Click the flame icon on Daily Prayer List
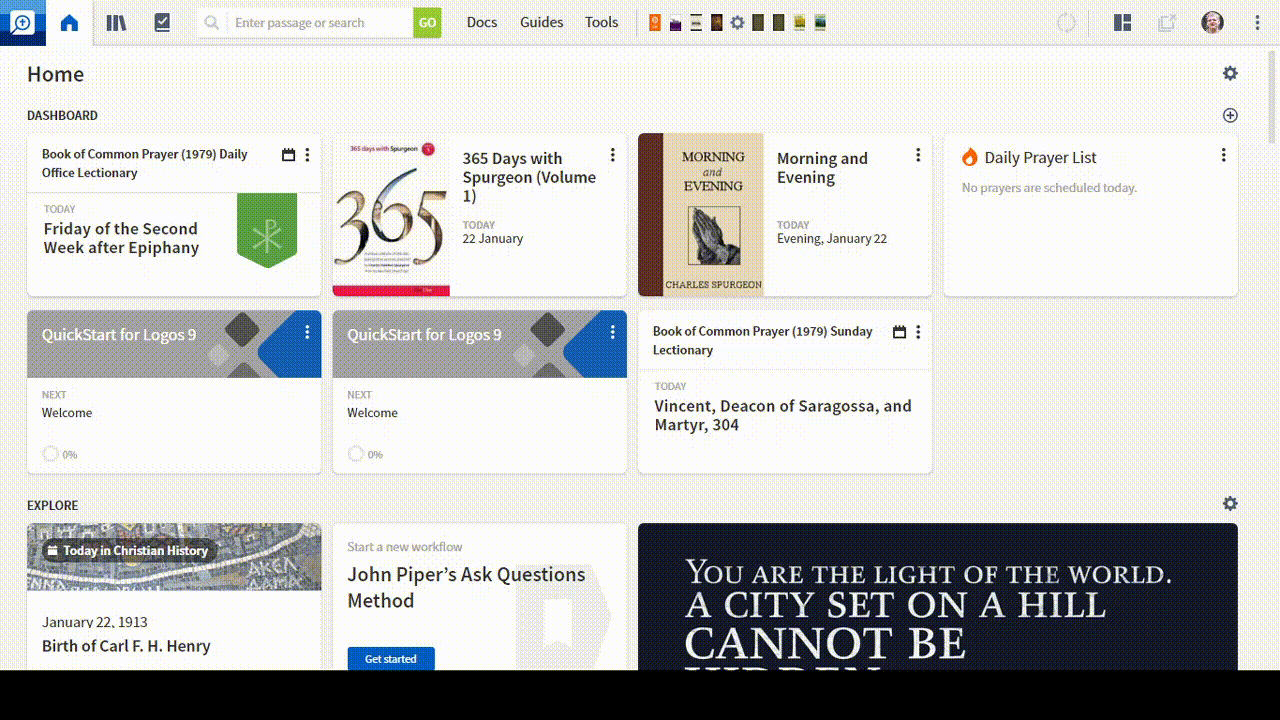 969,157
